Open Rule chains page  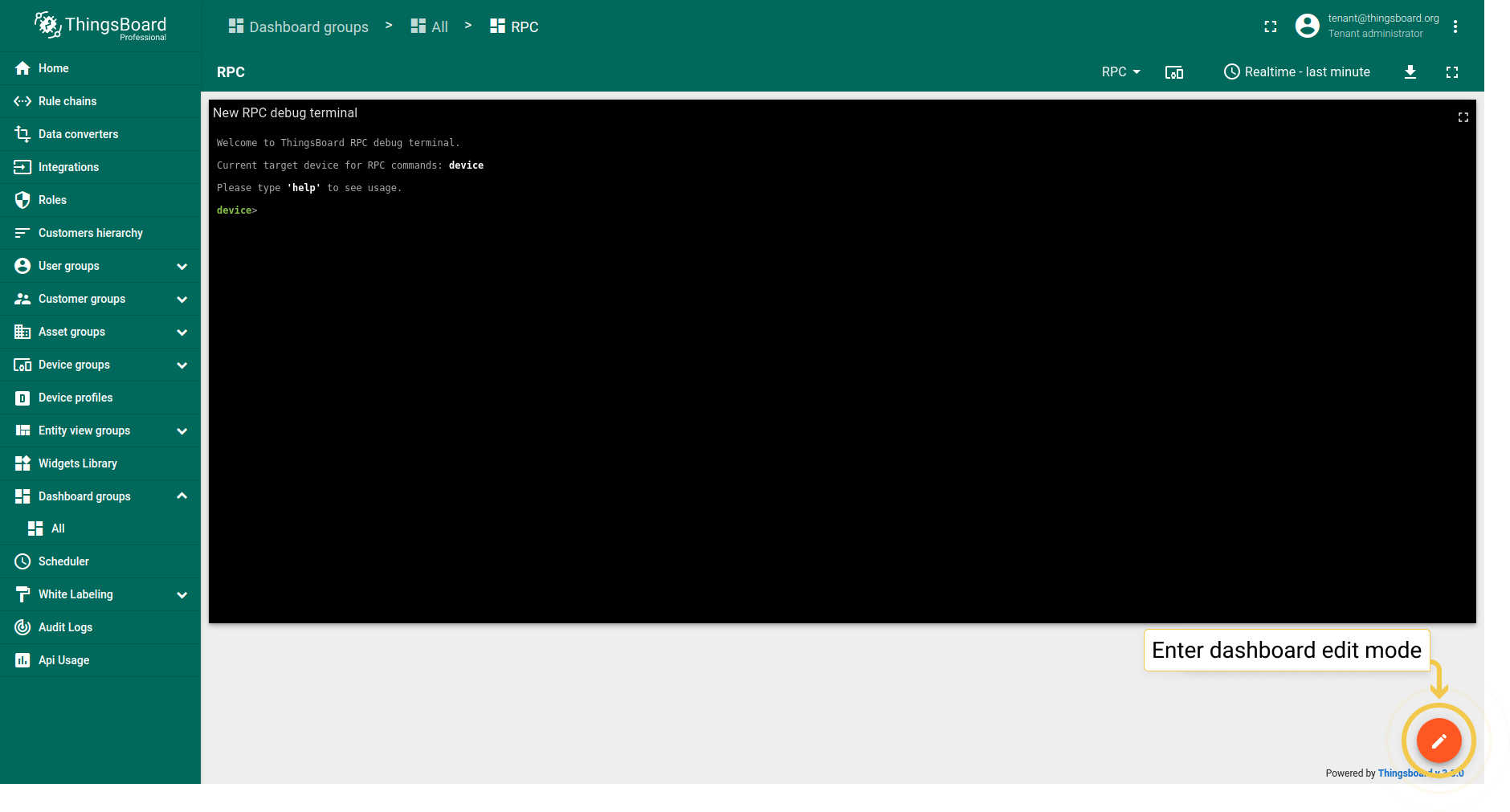100,101
